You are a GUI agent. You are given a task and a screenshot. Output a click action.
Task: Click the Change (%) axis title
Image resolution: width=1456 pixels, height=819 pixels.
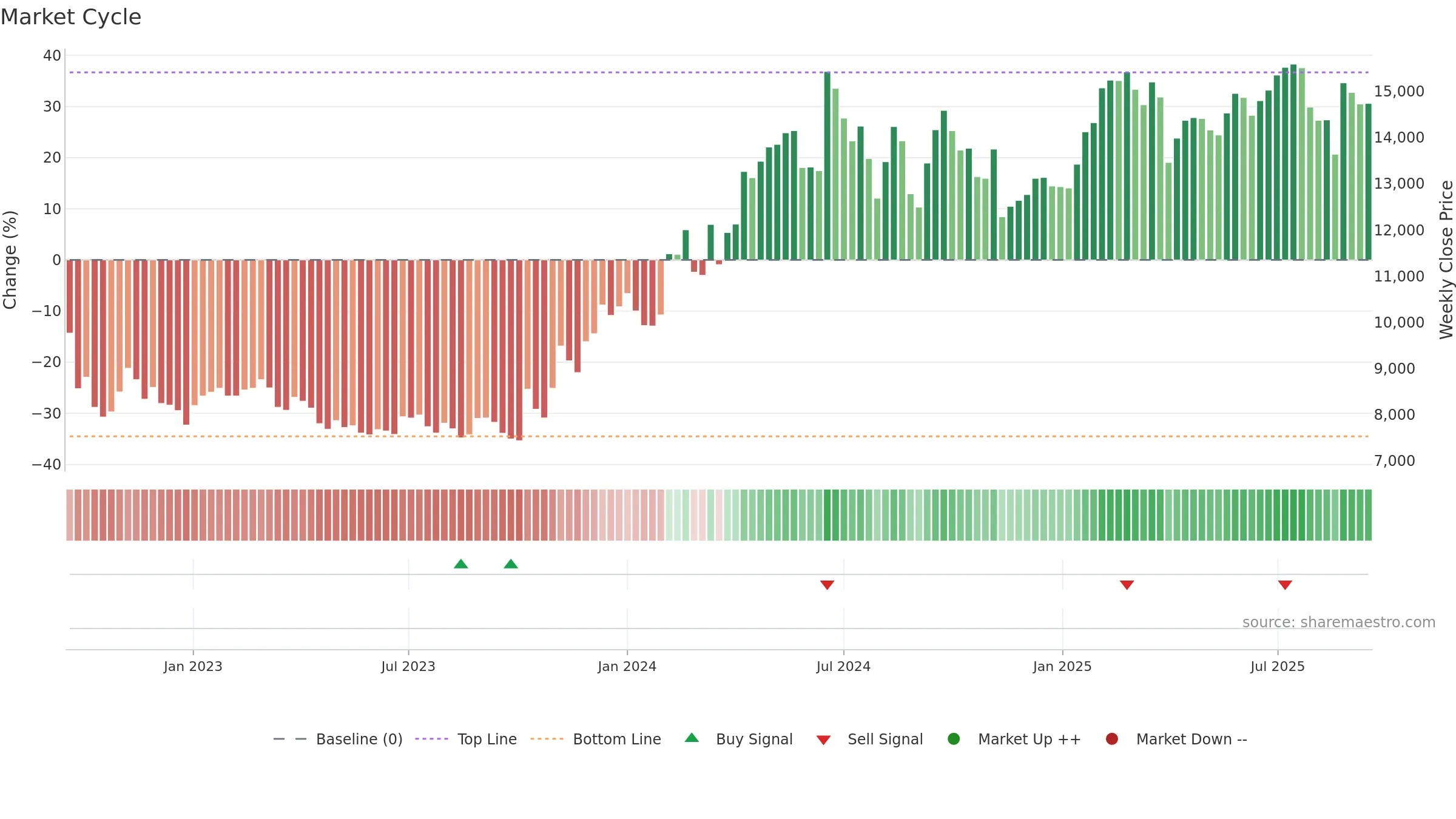pos(10,260)
